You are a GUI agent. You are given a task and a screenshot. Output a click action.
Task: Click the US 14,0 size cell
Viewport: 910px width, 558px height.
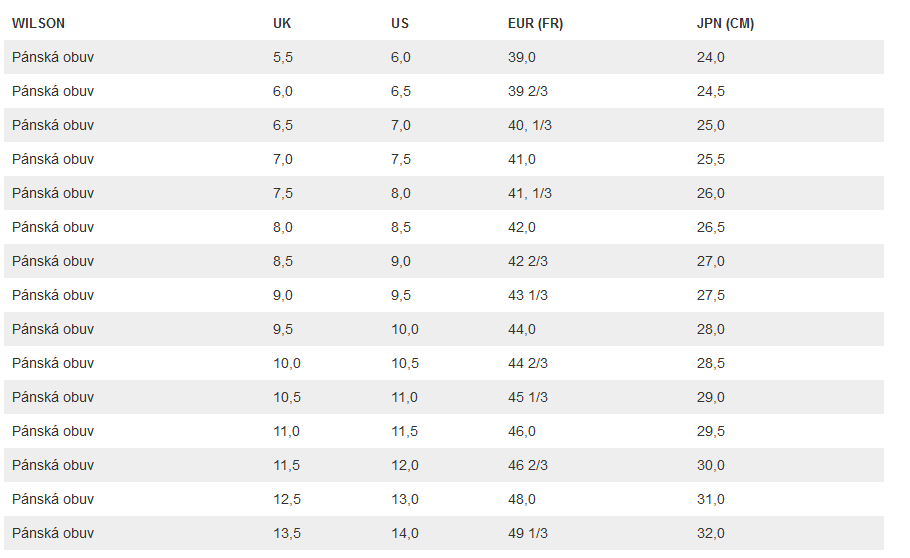pos(405,533)
